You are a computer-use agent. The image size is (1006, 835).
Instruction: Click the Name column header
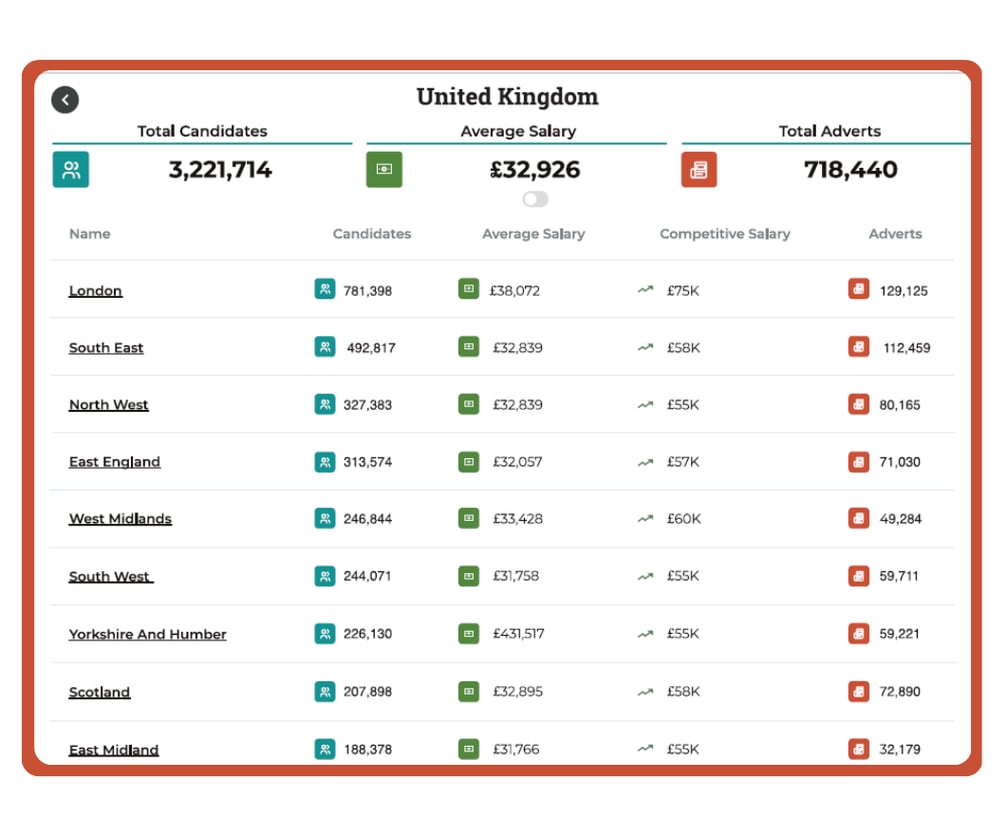(89, 233)
